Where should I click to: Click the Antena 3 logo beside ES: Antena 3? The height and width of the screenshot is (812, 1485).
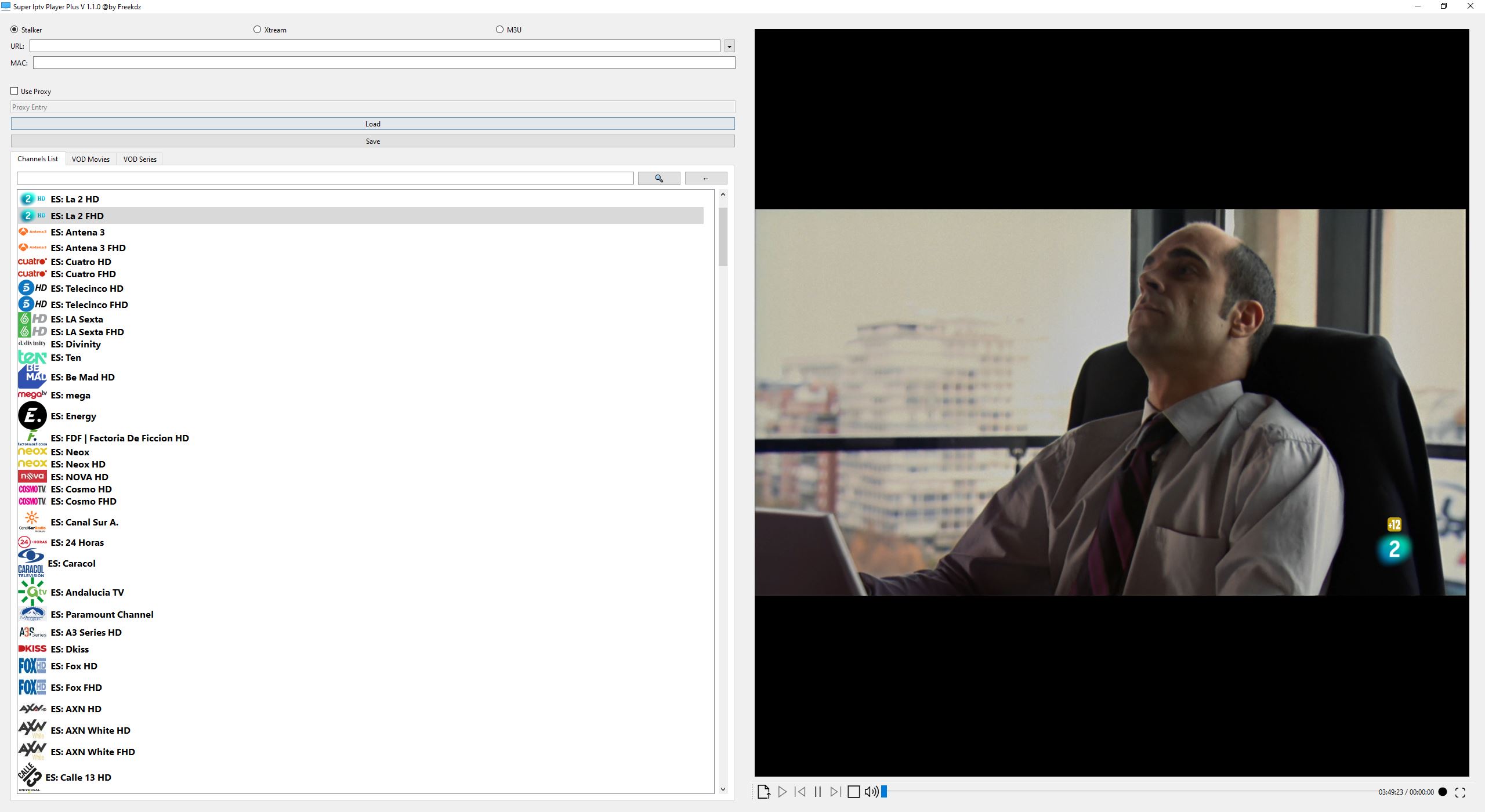[x=32, y=232]
